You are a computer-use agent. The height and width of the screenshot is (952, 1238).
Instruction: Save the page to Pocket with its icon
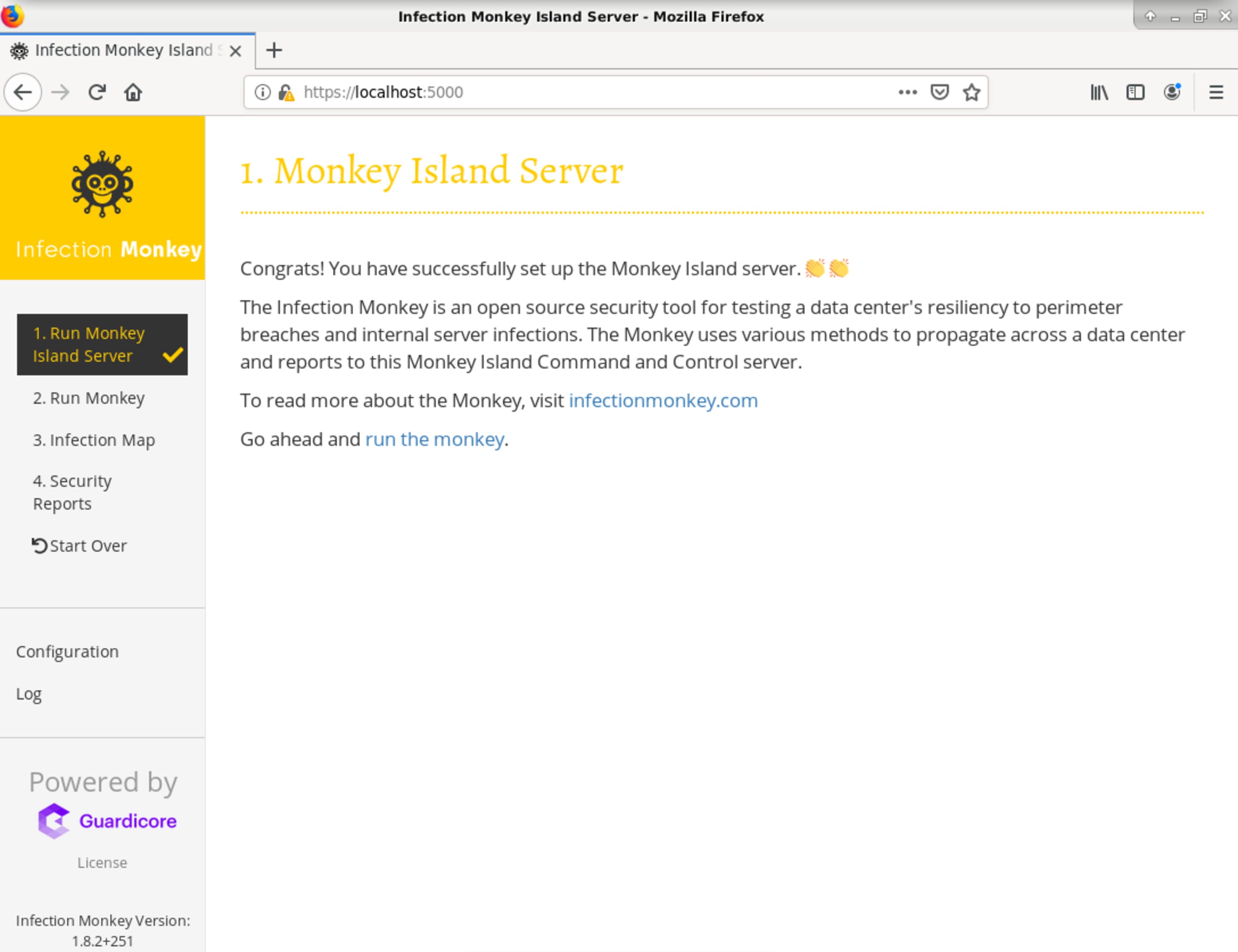(939, 92)
